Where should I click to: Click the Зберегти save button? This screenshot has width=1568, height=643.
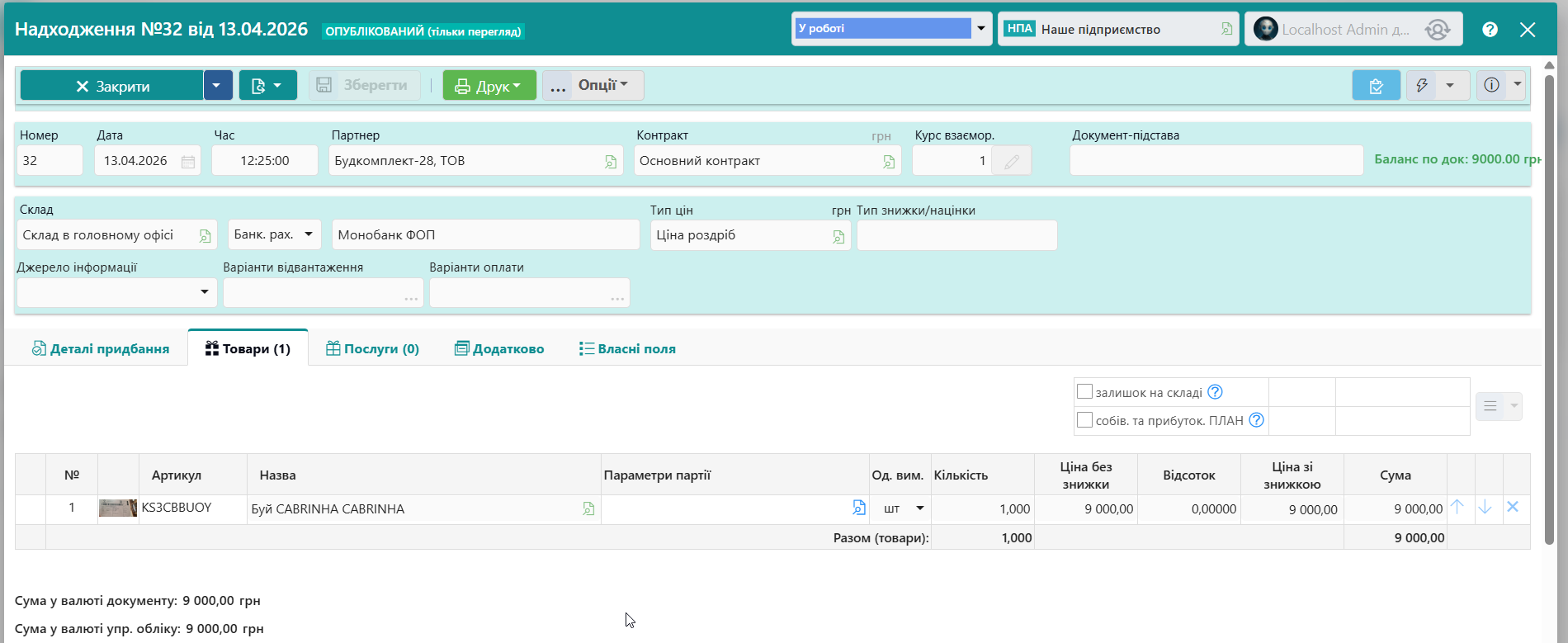point(364,85)
